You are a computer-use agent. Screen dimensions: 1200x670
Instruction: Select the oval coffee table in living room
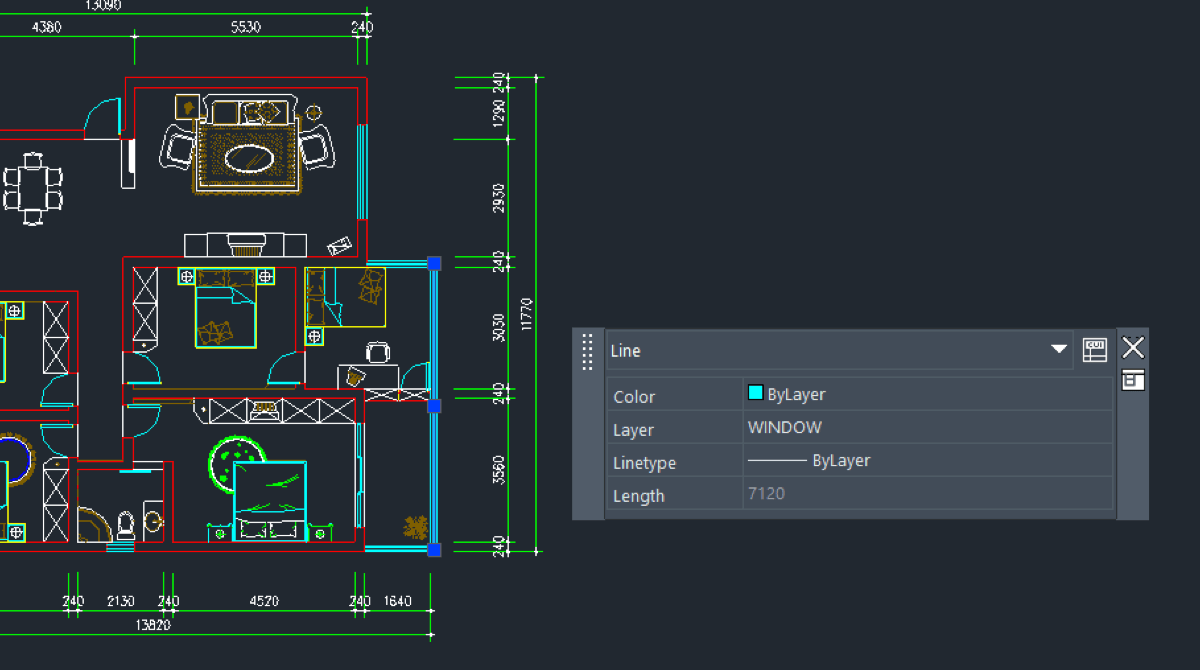point(248,158)
